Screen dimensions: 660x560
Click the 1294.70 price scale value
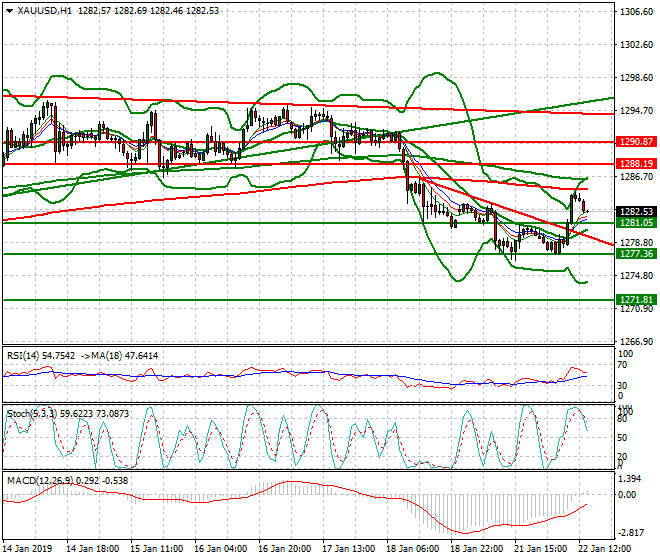[636, 111]
